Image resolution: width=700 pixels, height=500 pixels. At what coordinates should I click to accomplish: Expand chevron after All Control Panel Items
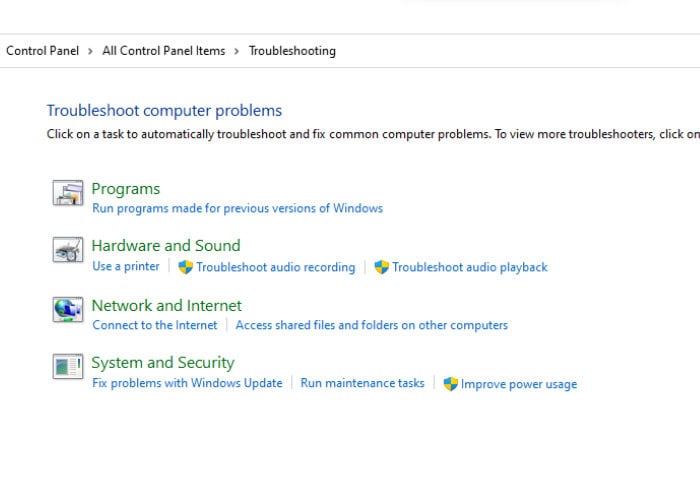point(237,51)
